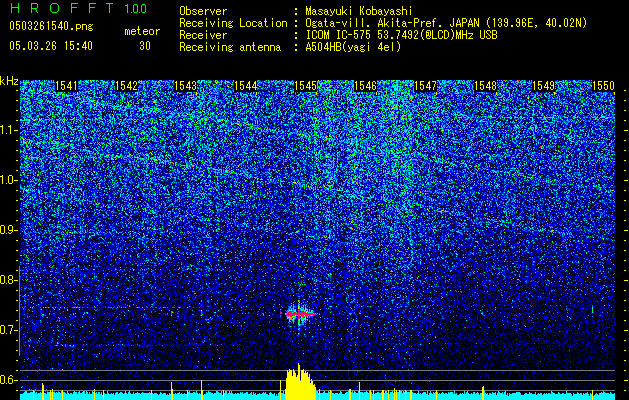Click the large yellow signal peak at the bottom

(300, 382)
